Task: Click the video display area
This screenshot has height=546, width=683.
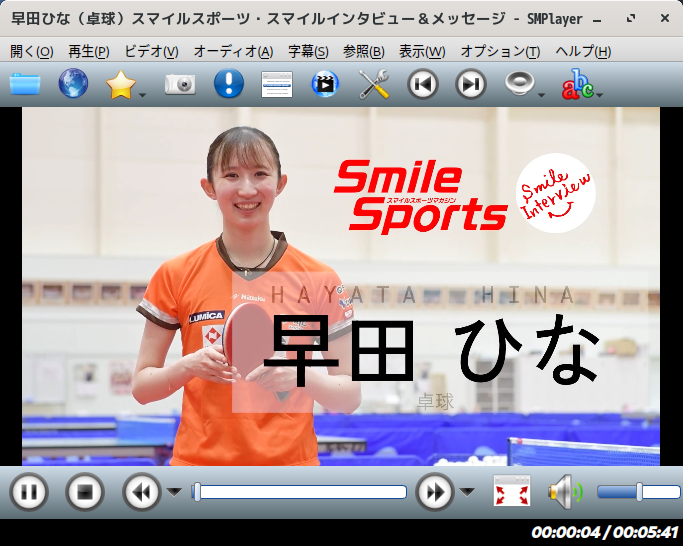Action: tap(341, 286)
